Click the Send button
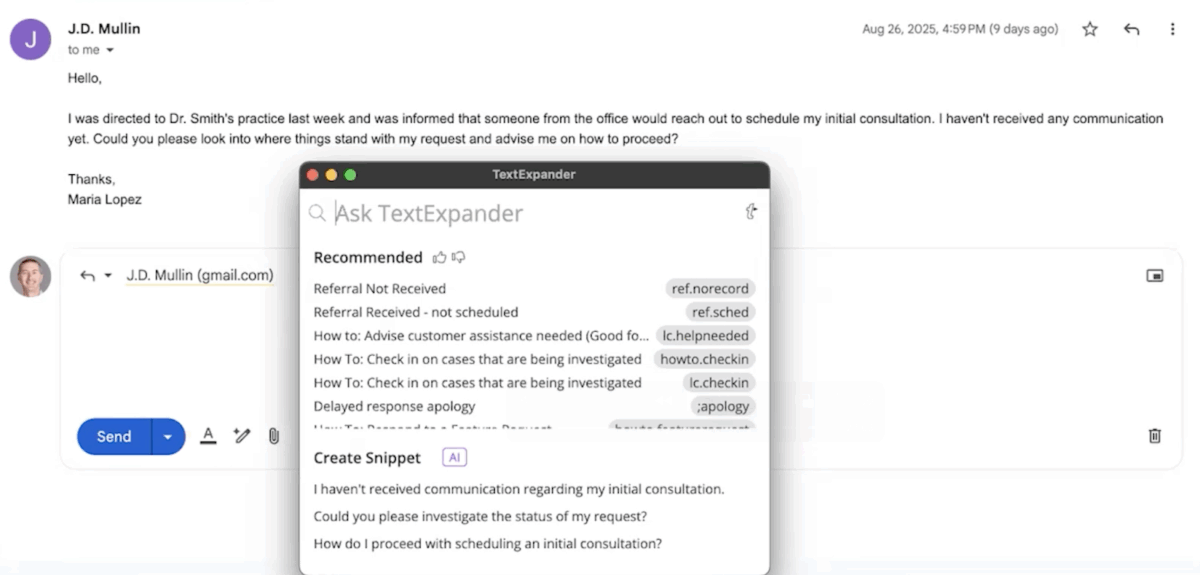The width and height of the screenshot is (1200, 575). tap(114, 437)
